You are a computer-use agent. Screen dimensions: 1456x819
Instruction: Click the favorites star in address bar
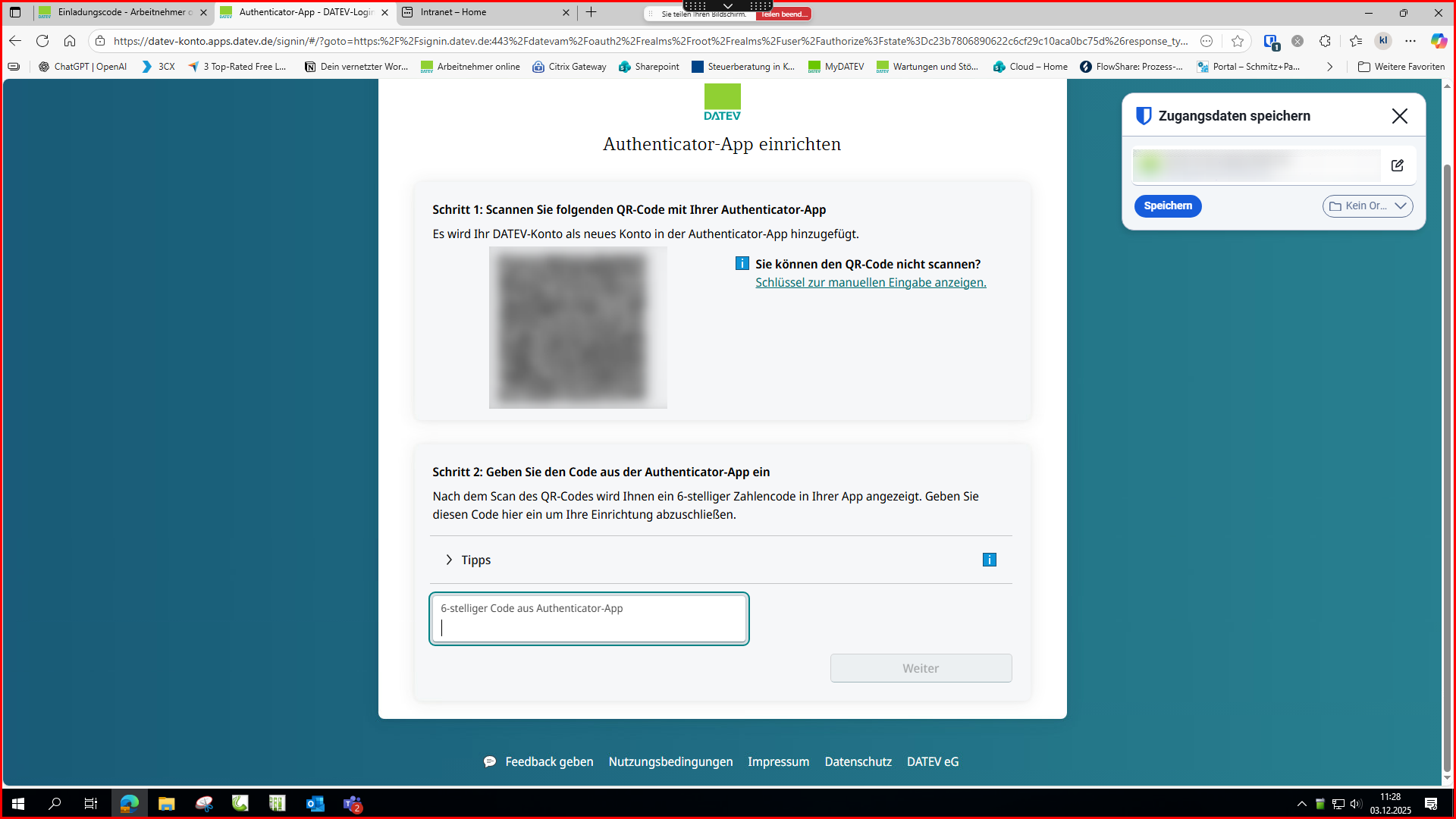coord(1238,41)
